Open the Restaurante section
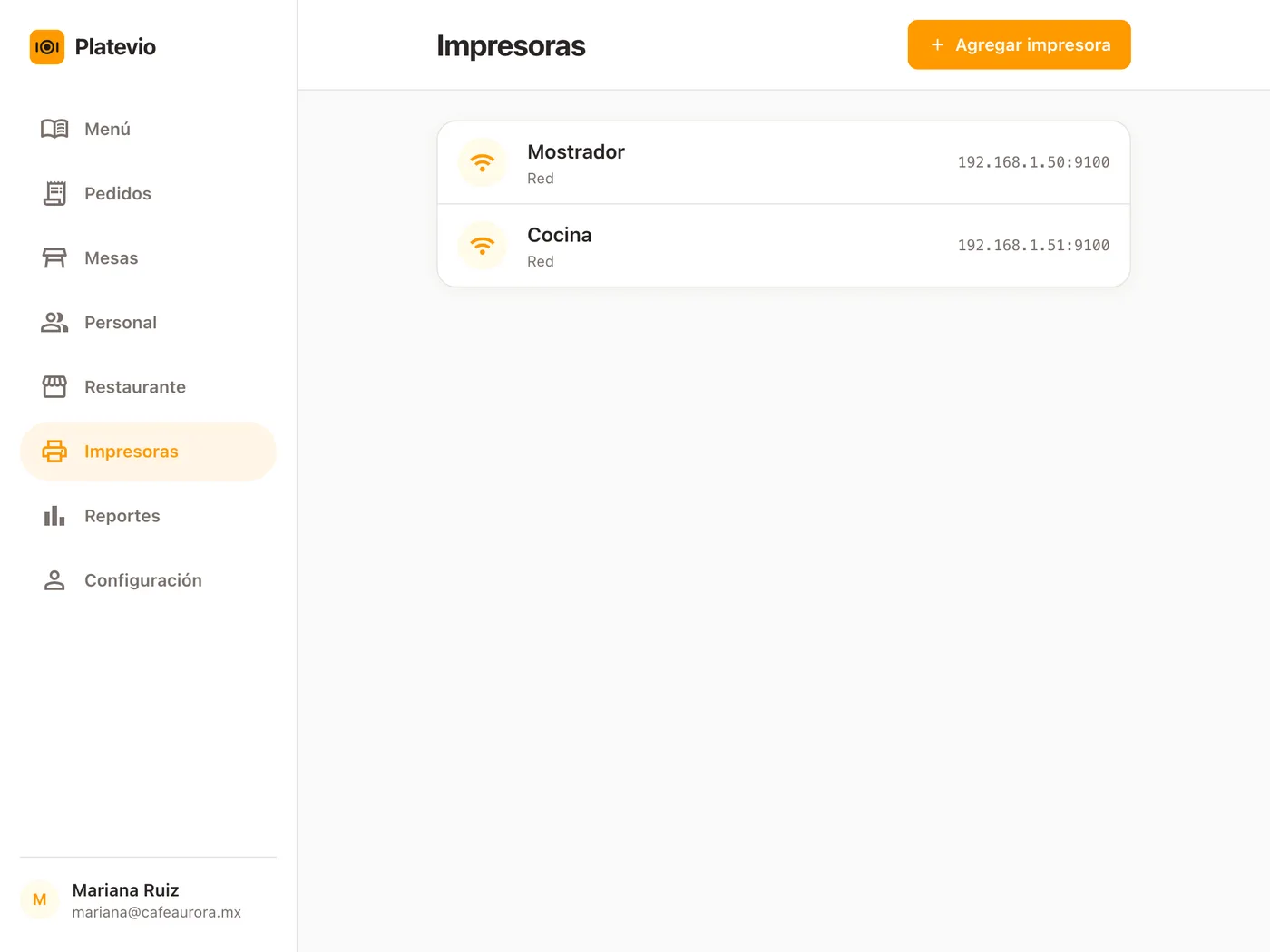The image size is (1270, 952). coord(148,386)
